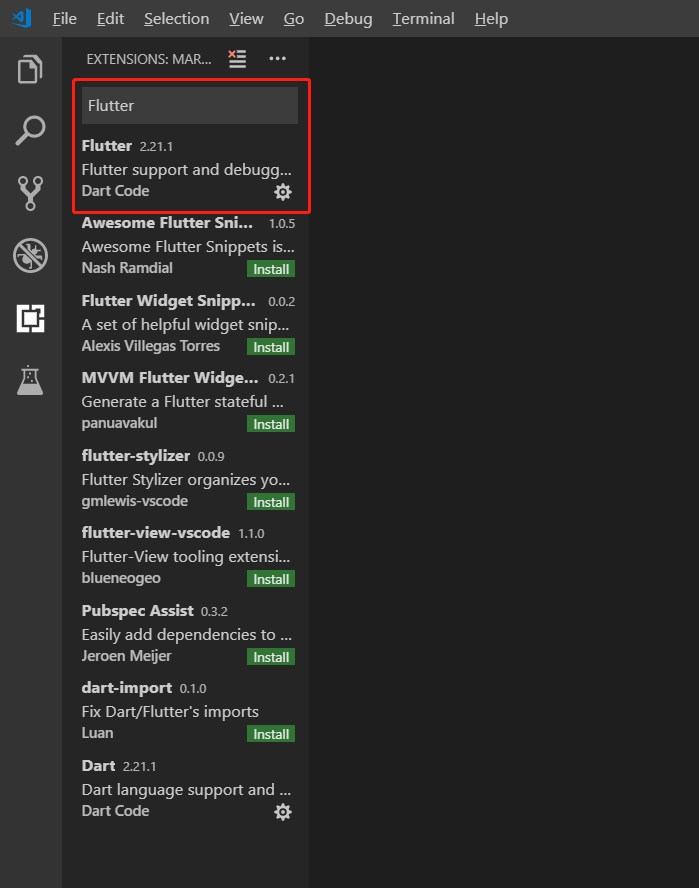Focus the extensions search box containing Flutter
This screenshot has width=699, height=888.
click(x=190, y=105)
